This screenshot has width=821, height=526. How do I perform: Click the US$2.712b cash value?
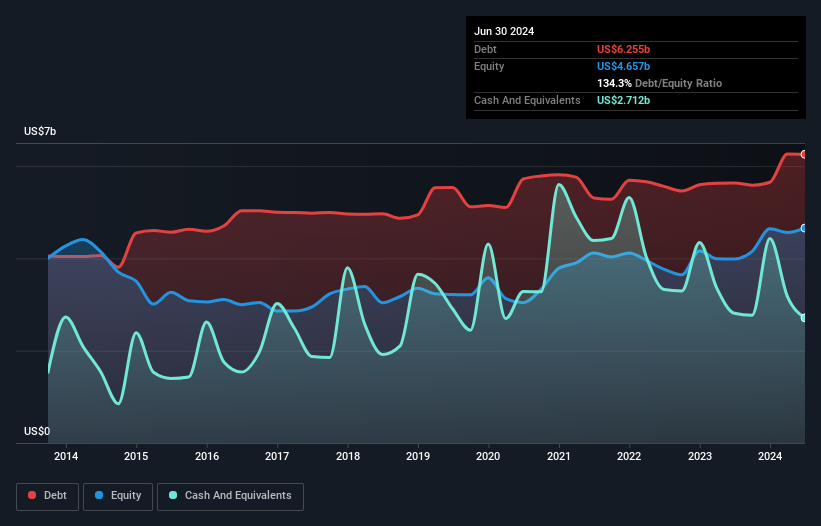click(x=623, y=100)
